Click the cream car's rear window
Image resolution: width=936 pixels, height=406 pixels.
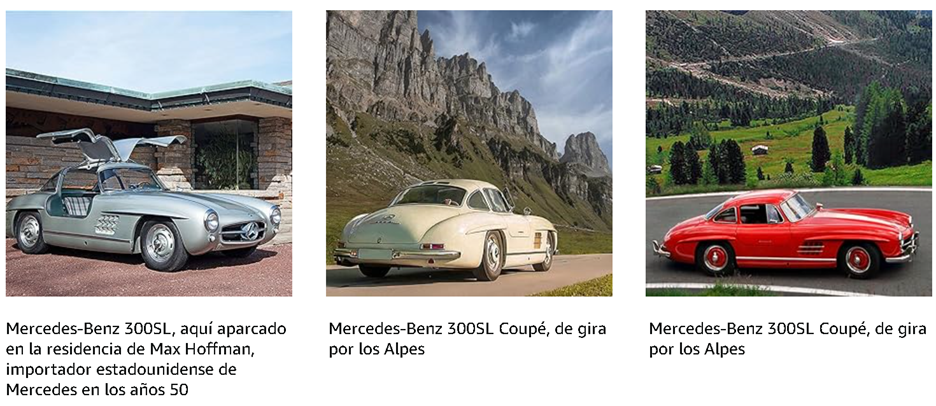[428, 196]
